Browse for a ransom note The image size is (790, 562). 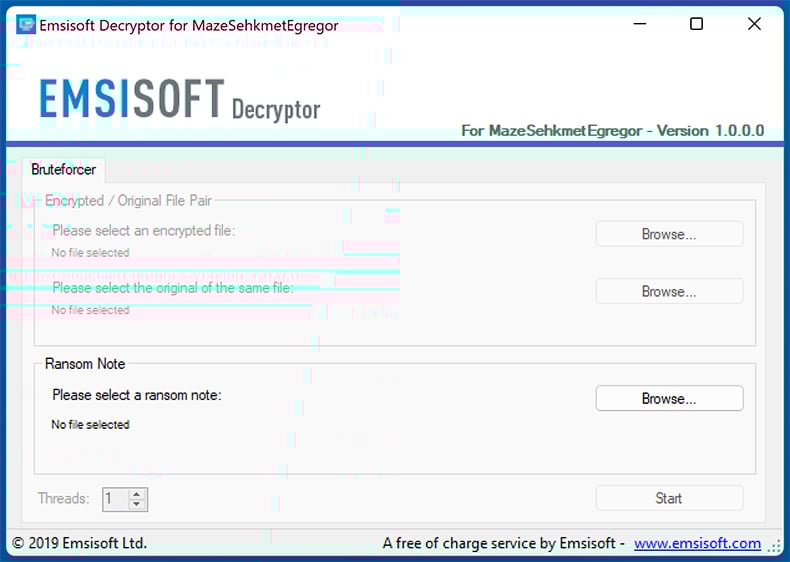click(x=669, y=399)
